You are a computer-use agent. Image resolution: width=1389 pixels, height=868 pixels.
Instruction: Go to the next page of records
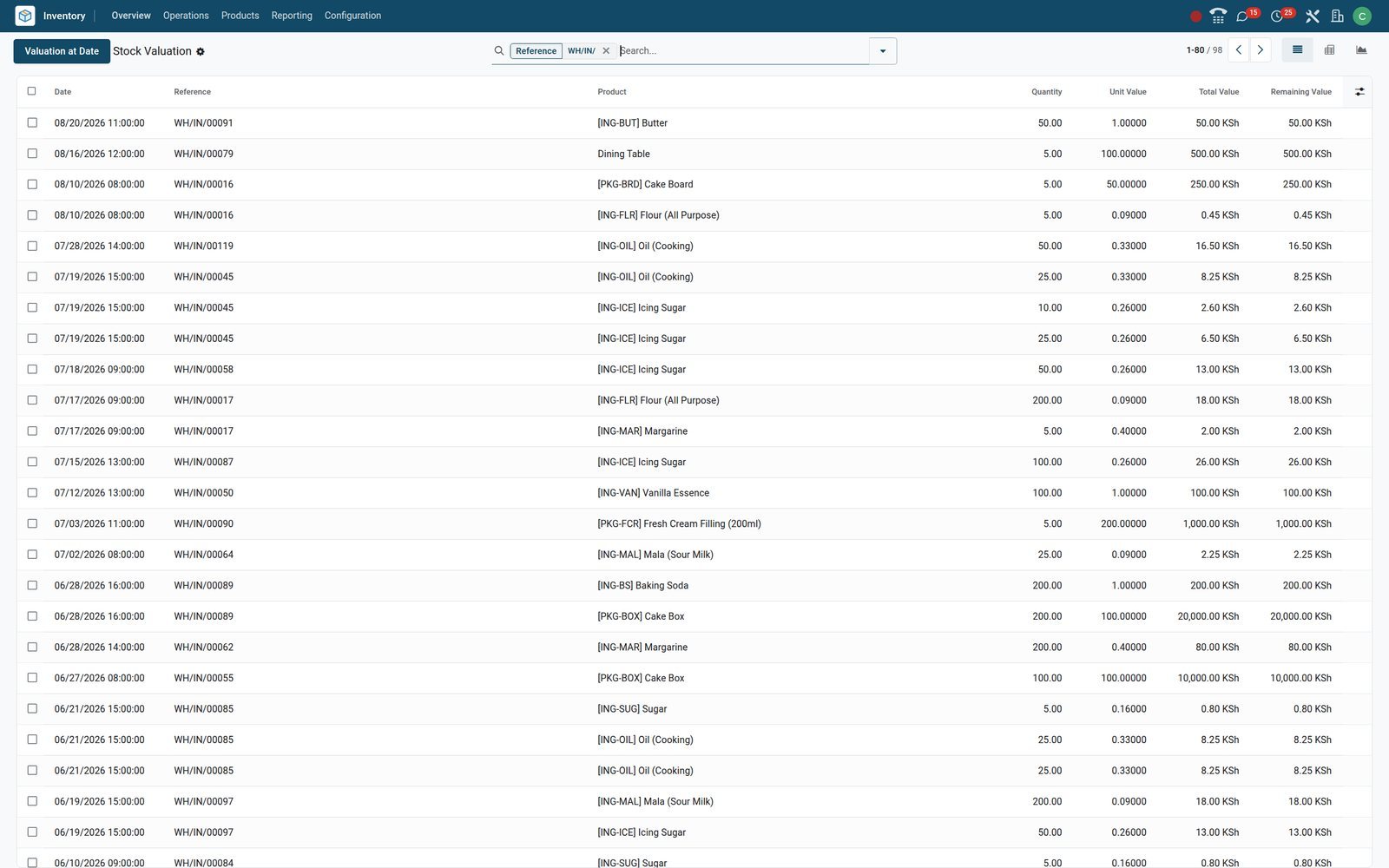tap(1261, 49)
